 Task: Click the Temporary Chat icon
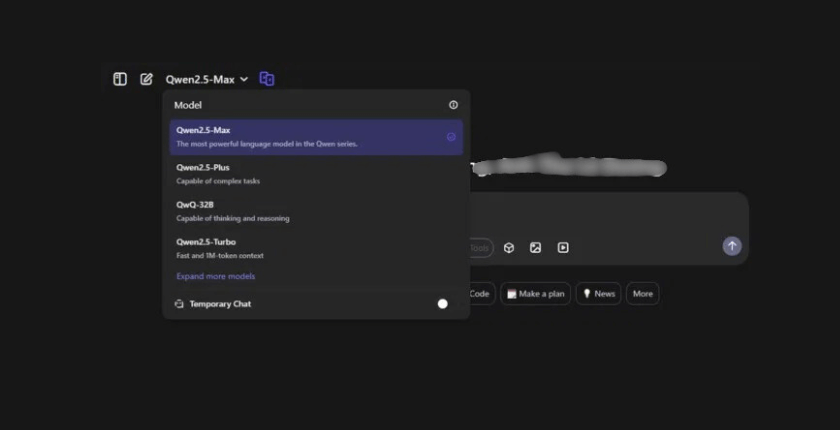[179, 304]
